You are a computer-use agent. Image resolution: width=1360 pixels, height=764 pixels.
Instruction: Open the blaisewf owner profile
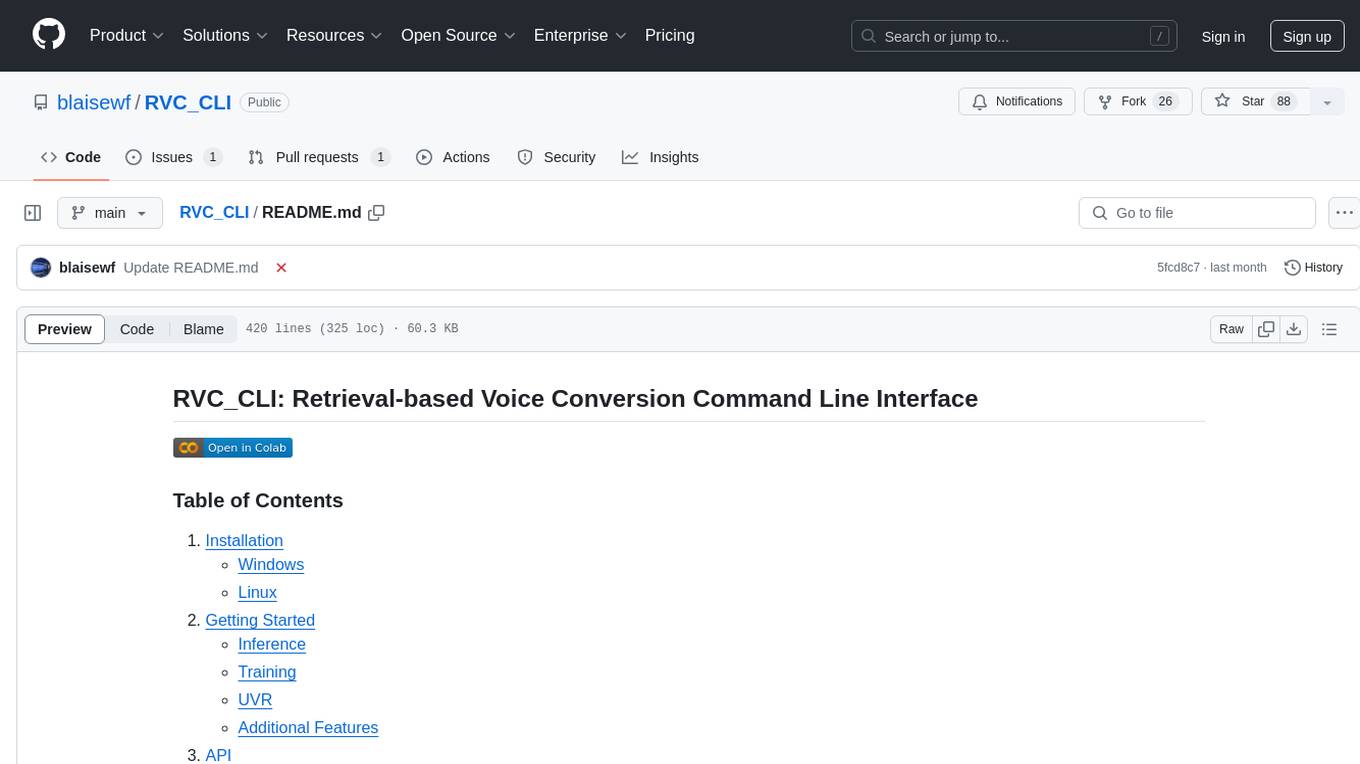94,102
